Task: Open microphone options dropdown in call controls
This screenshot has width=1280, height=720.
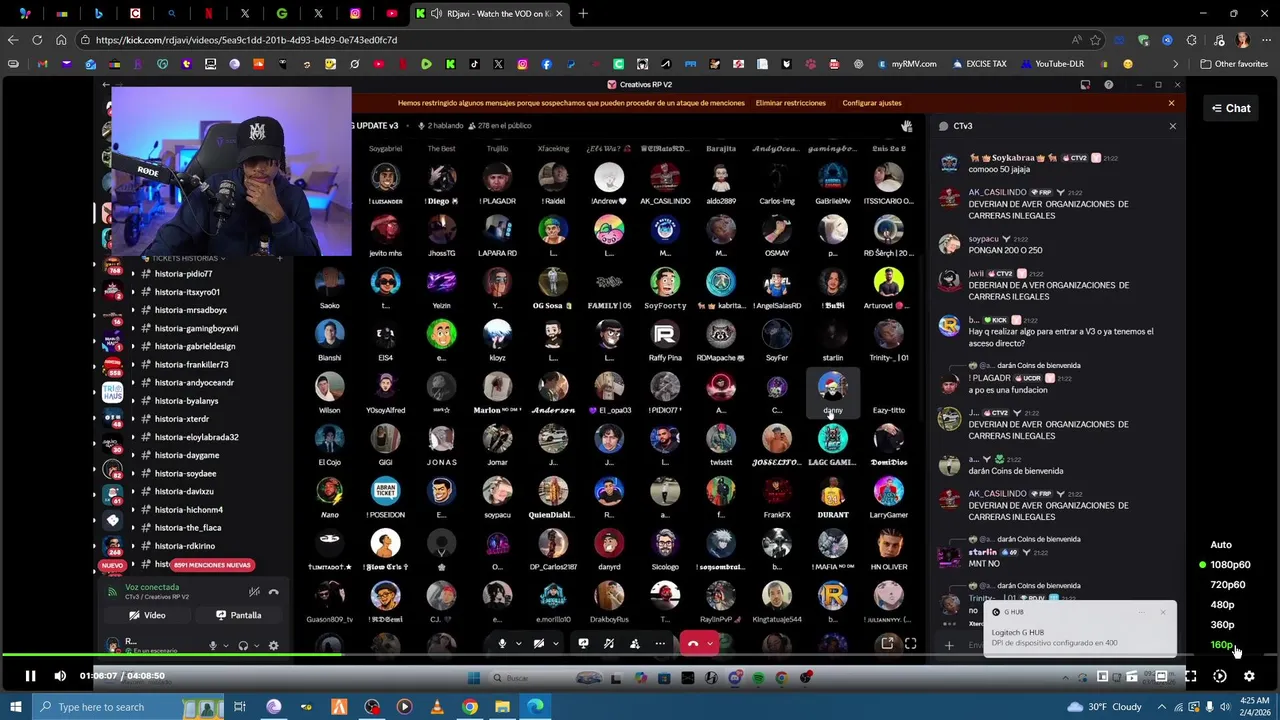Action: (x=518, y=644)
